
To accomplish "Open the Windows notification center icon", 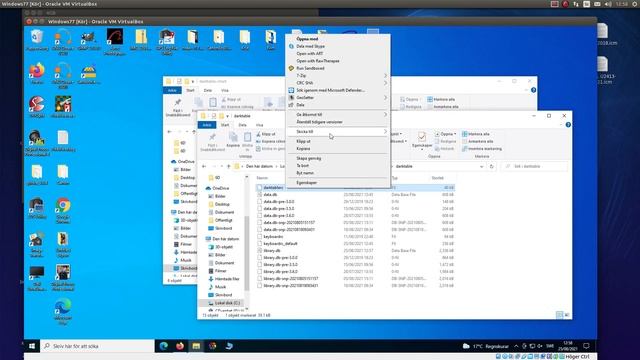I will coord(587,346).
